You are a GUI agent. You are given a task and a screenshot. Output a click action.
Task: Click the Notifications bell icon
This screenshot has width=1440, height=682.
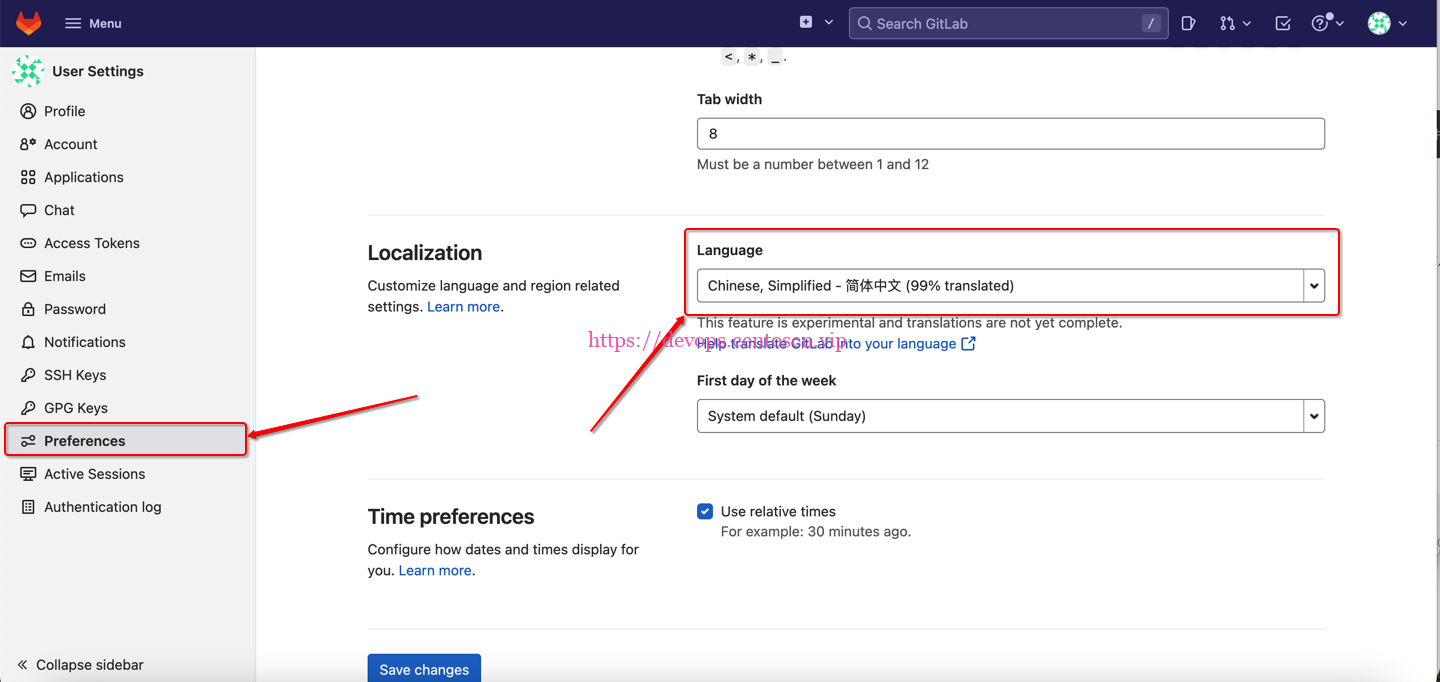coord(28,342)
